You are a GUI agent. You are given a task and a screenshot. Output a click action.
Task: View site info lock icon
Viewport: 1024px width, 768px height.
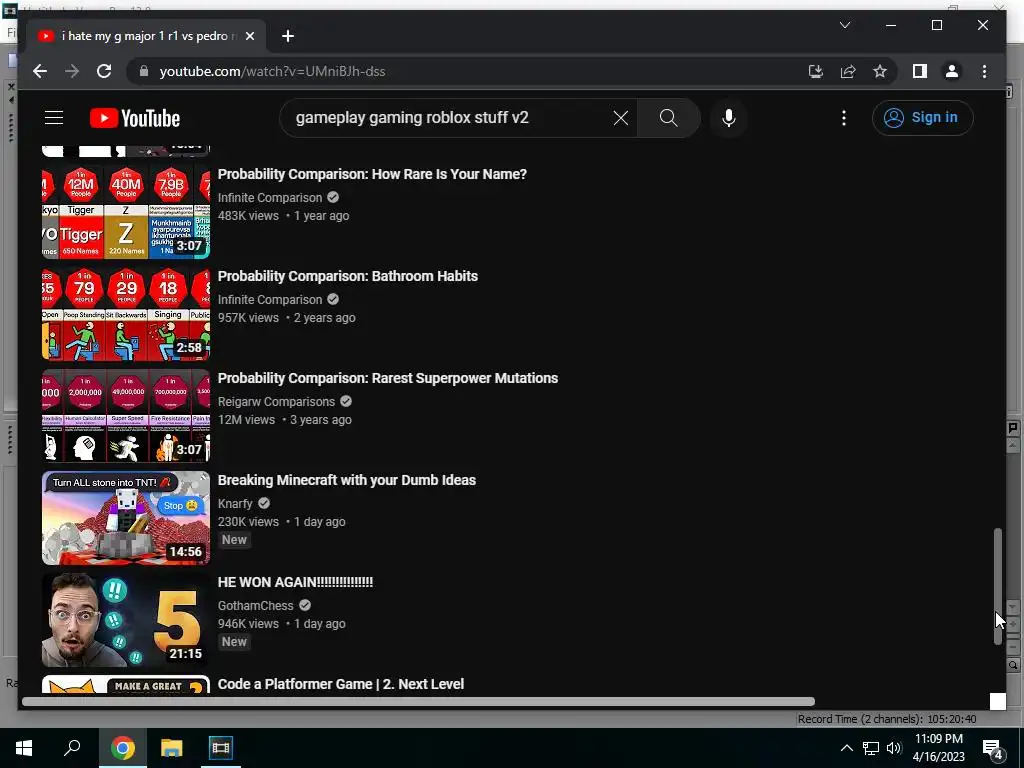[144, 71]
